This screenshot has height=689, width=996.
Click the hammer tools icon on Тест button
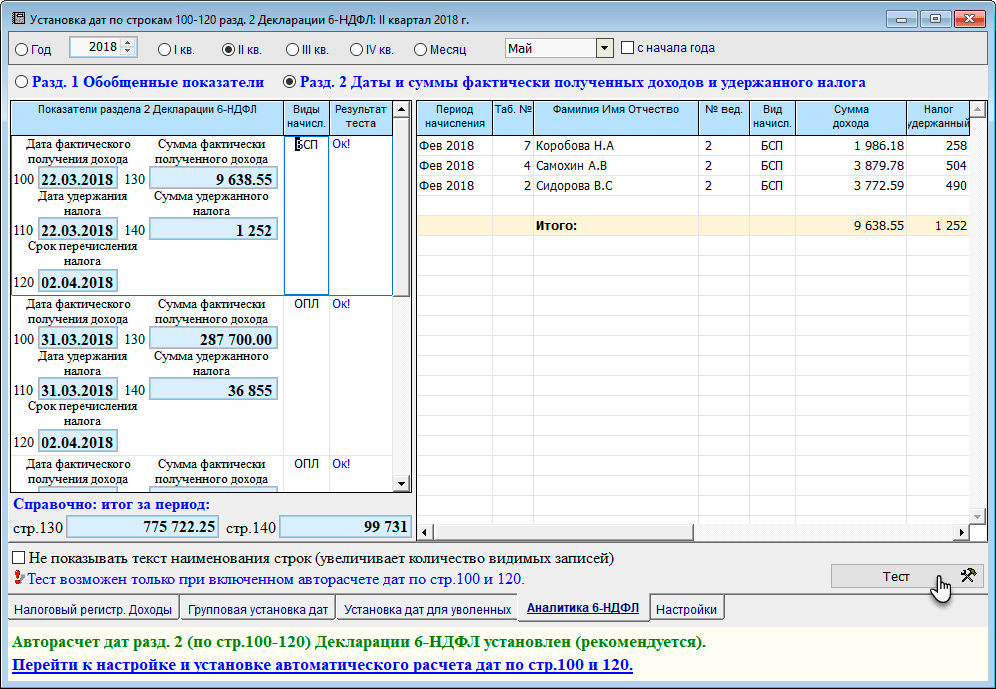(x=968, y=575)
